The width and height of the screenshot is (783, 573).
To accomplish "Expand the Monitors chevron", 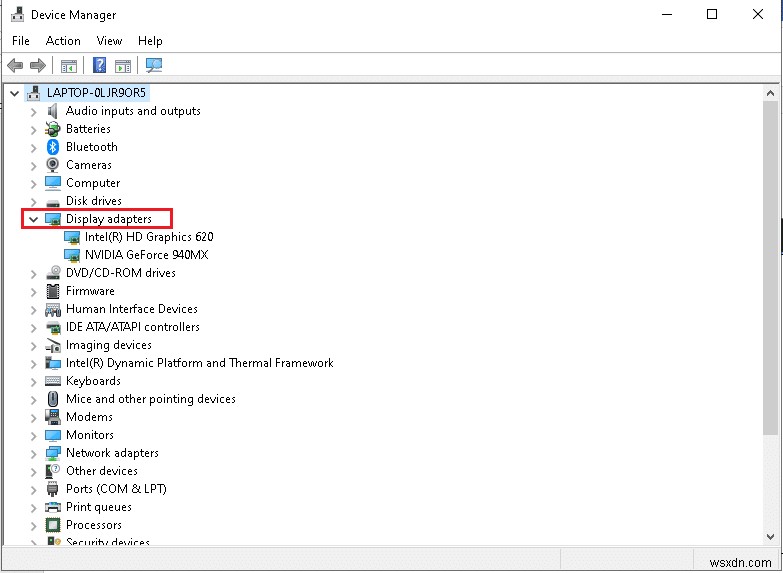I will (33, 435).
